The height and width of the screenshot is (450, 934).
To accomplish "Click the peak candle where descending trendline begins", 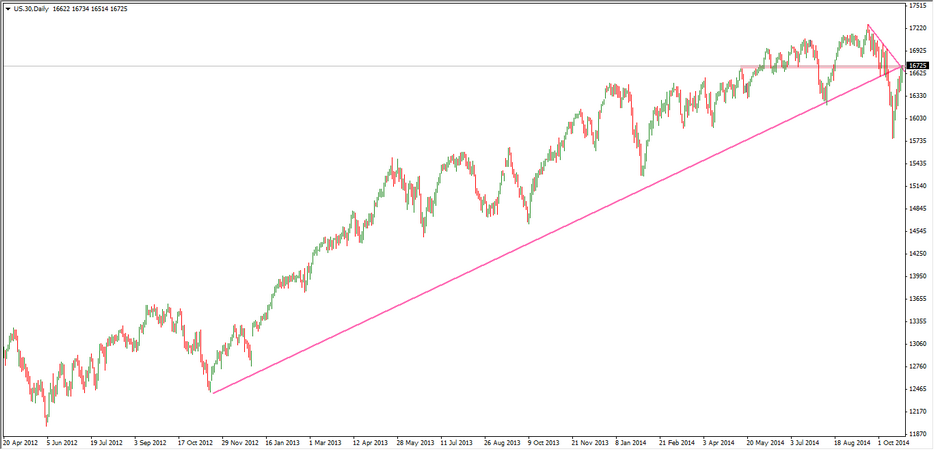I will pyautogui.click(x=868, y=26).
